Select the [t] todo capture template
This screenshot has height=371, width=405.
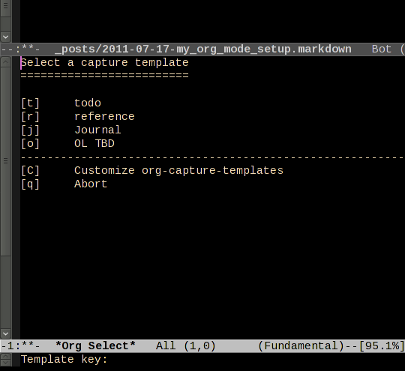(x=61, y=103)
